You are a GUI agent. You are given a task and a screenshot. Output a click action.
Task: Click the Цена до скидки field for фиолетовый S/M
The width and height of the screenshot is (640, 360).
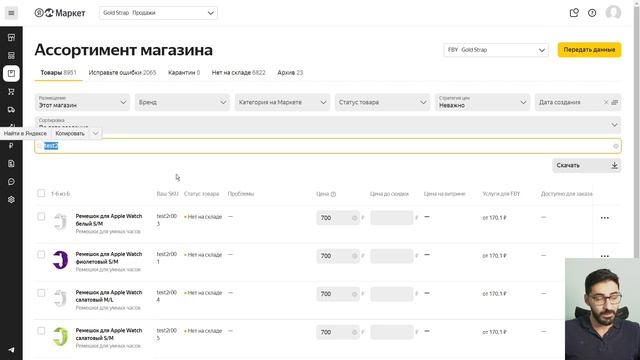coord(391,256)
